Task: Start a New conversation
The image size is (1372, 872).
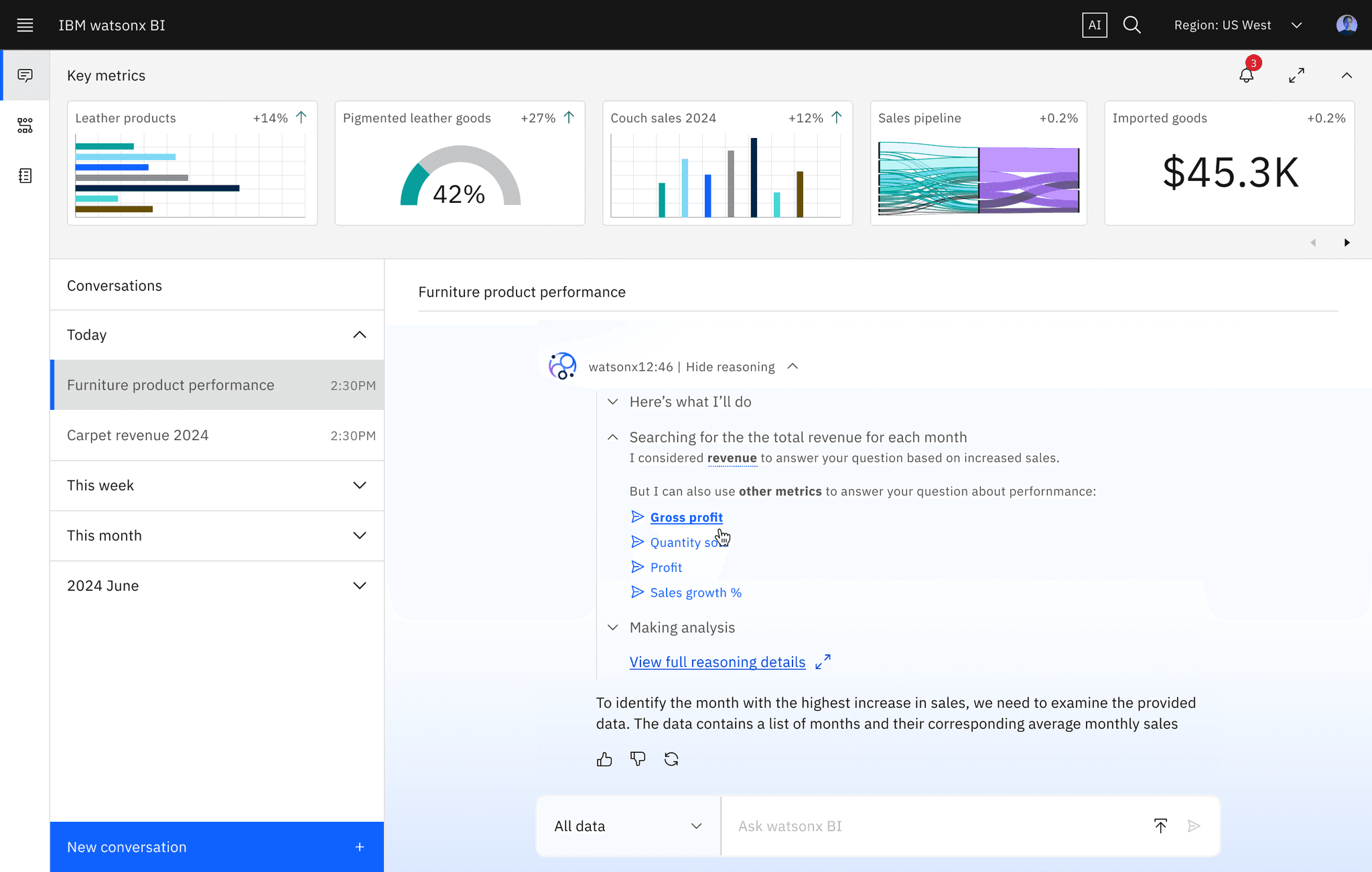Action: pos(217,847)
